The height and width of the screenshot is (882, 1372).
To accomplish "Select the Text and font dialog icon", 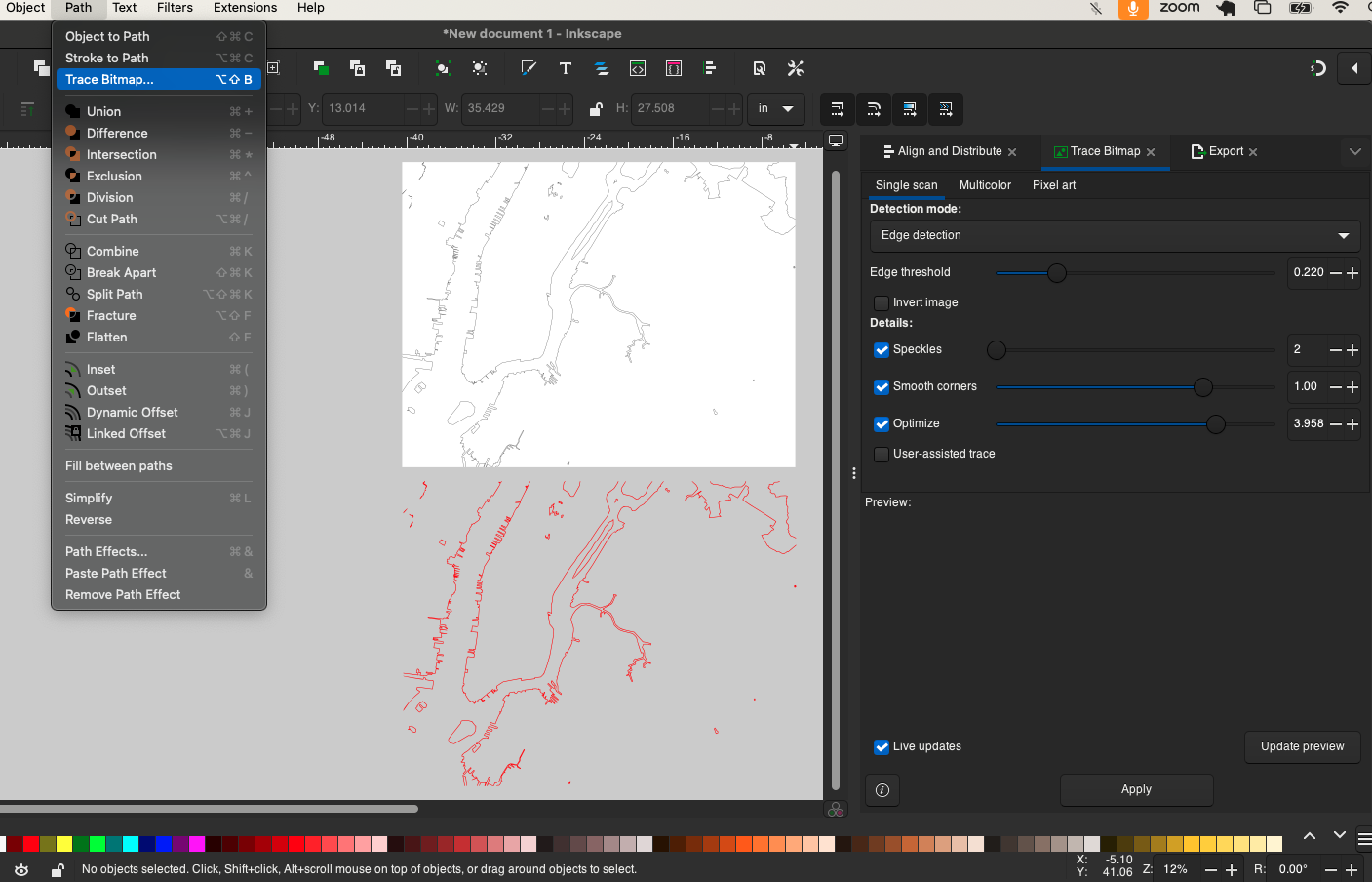I will coord(566,68).
